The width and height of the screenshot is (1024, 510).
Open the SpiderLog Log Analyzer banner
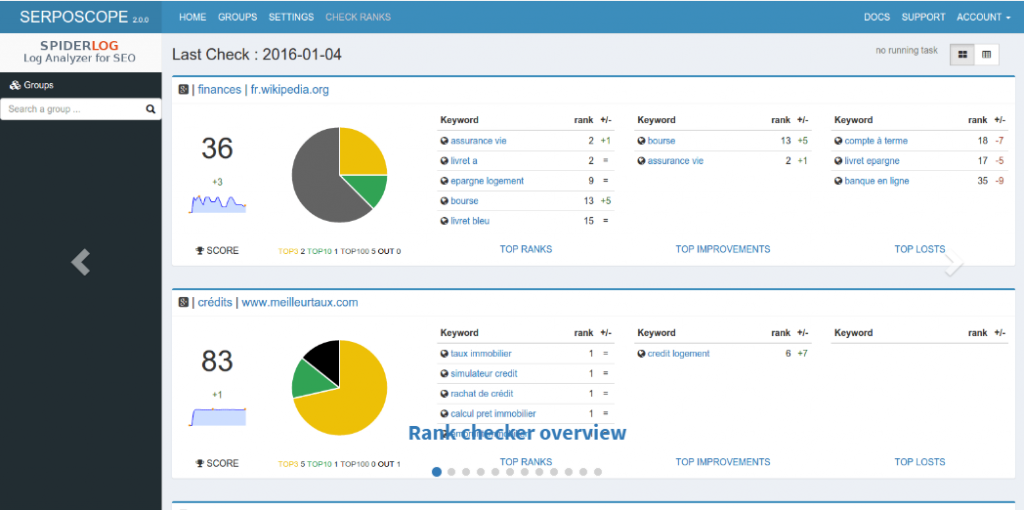80,52
